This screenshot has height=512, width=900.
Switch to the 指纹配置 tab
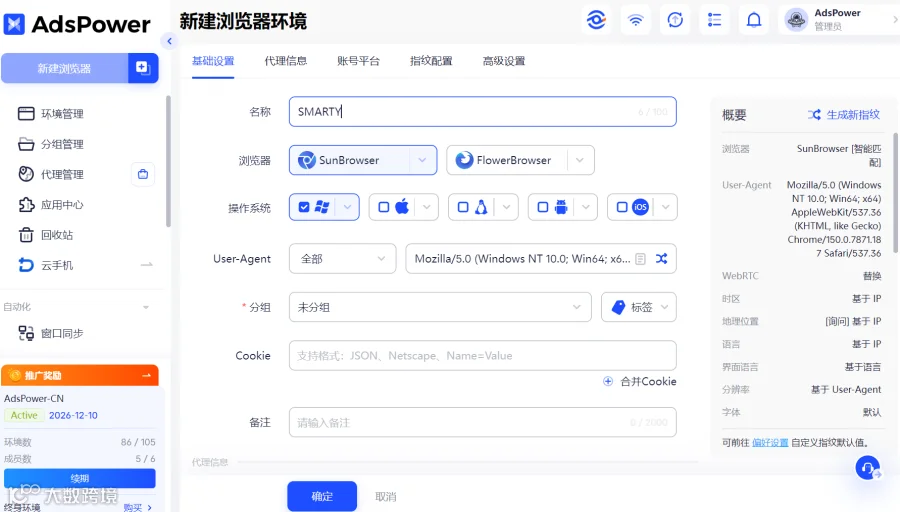pos(431,61)
